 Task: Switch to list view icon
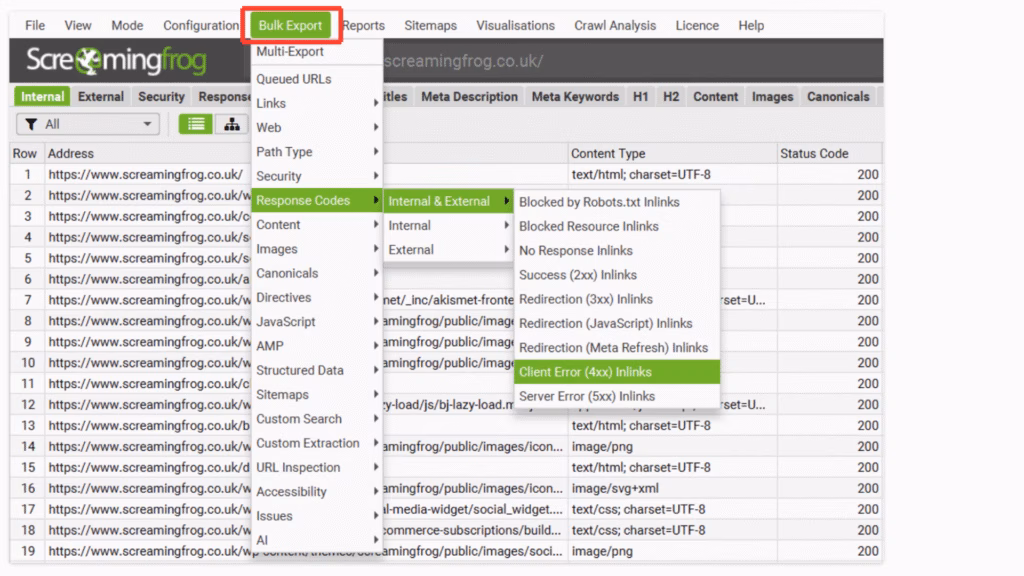[195, 124]
